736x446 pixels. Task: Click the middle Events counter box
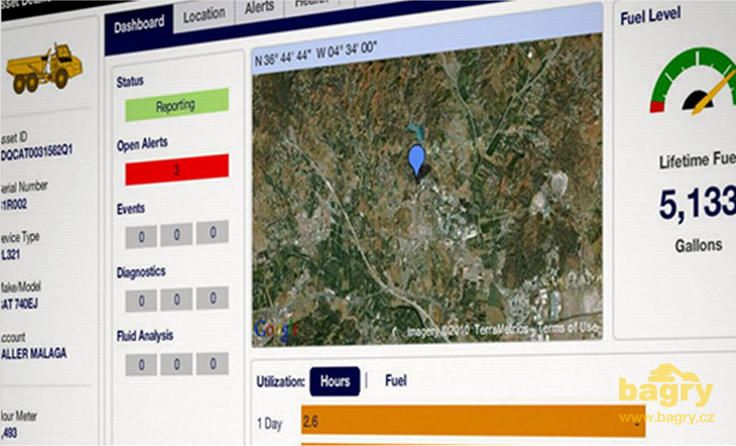tap(176, 234)
